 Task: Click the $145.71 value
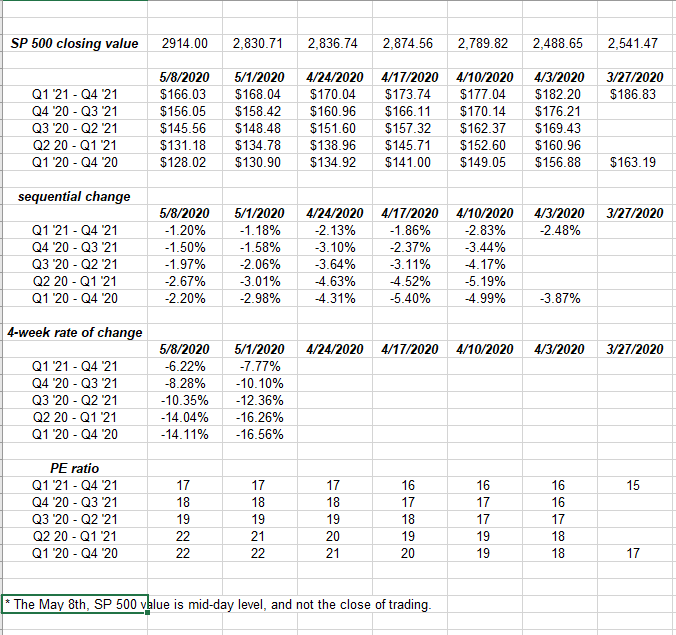click(408, 146)
